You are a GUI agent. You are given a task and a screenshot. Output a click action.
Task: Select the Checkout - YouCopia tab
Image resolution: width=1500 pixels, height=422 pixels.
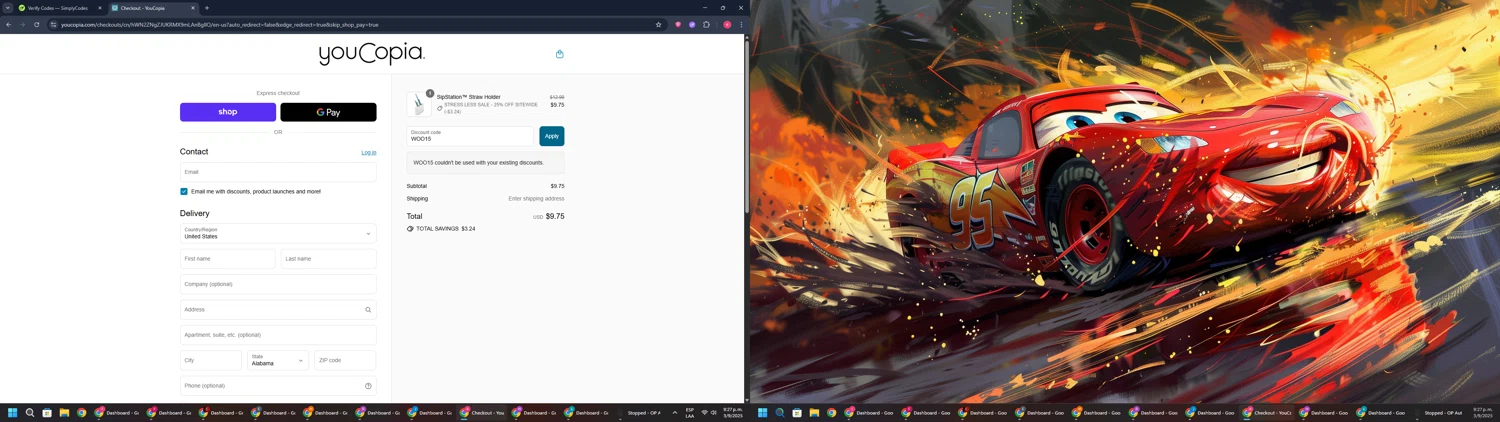152,8
